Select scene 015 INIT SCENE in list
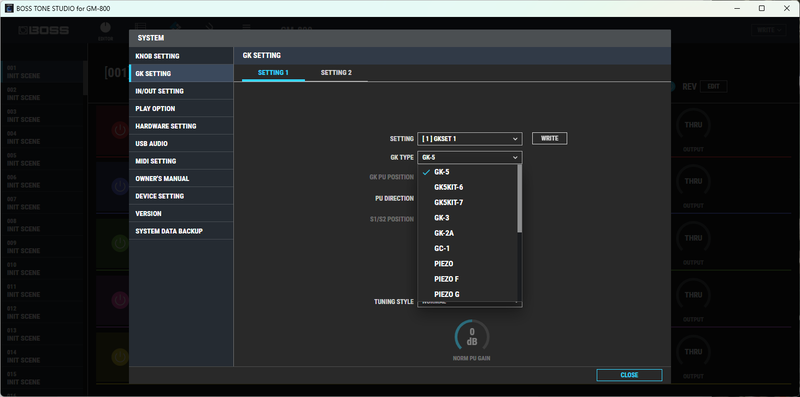This screenshot has height=397, width=800. 42,379
